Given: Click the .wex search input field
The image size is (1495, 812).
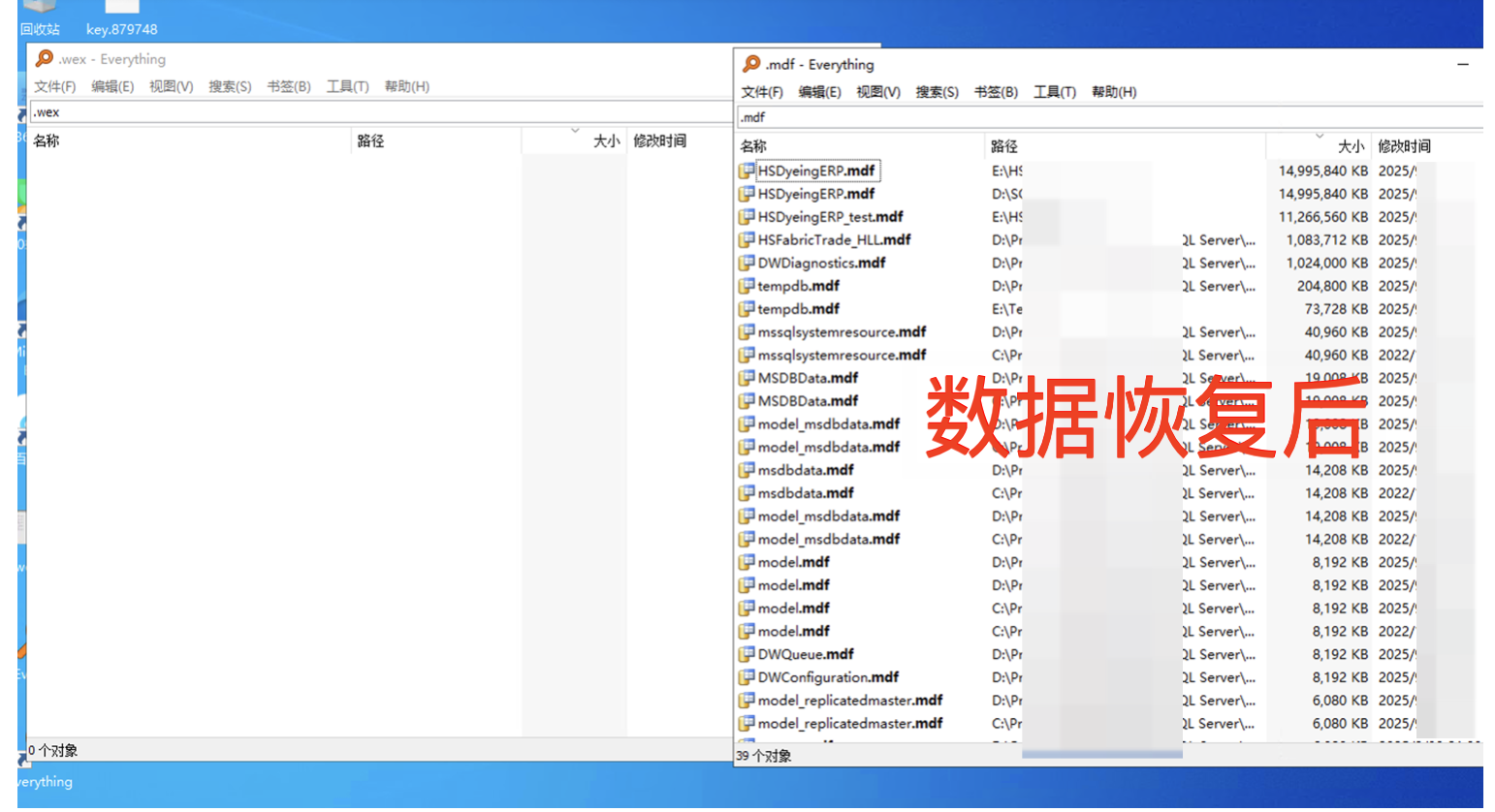Looking at the screenshot, I should pos(378,112).
